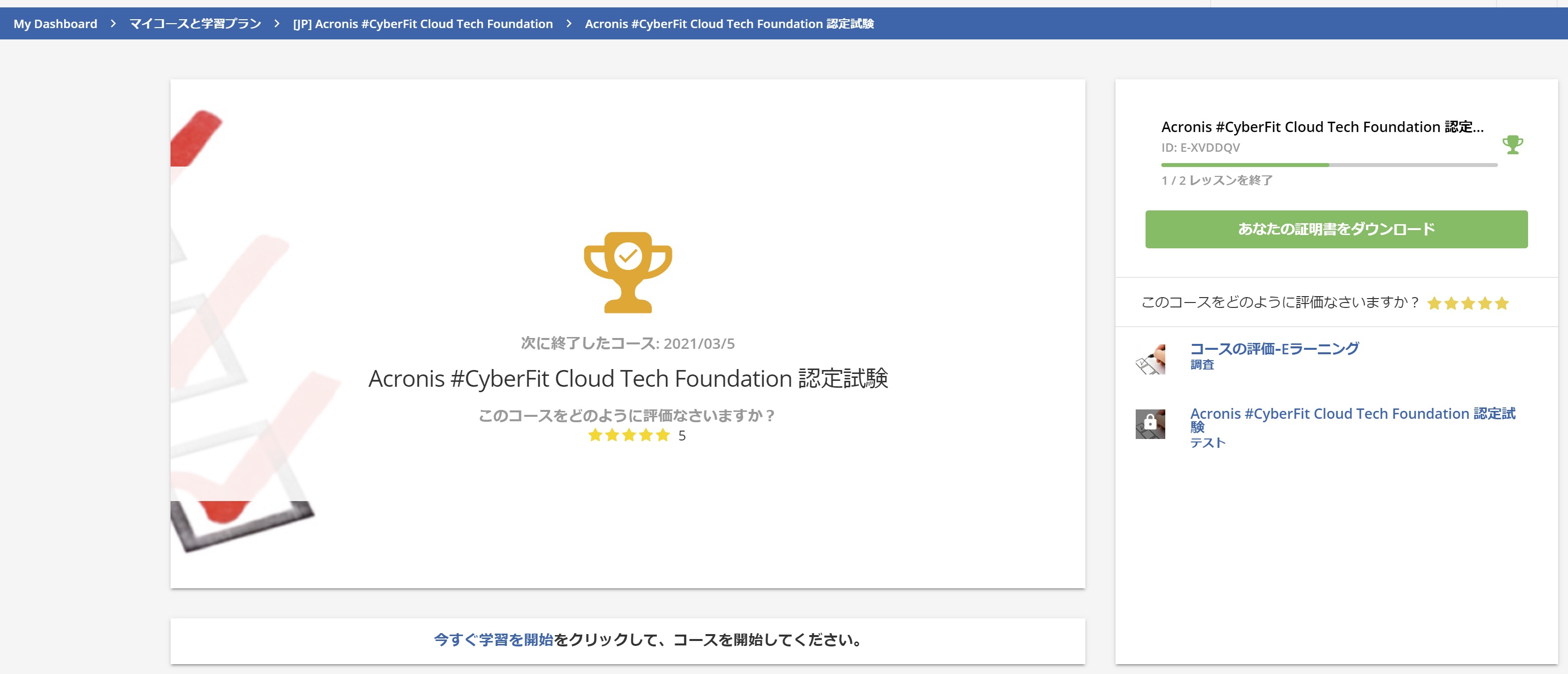Image resolution: width=1568 pixels, height=674 pixels.
Task: Click the survey thumbnail beside コースの評価
Action: click(x=1150, y=360)
